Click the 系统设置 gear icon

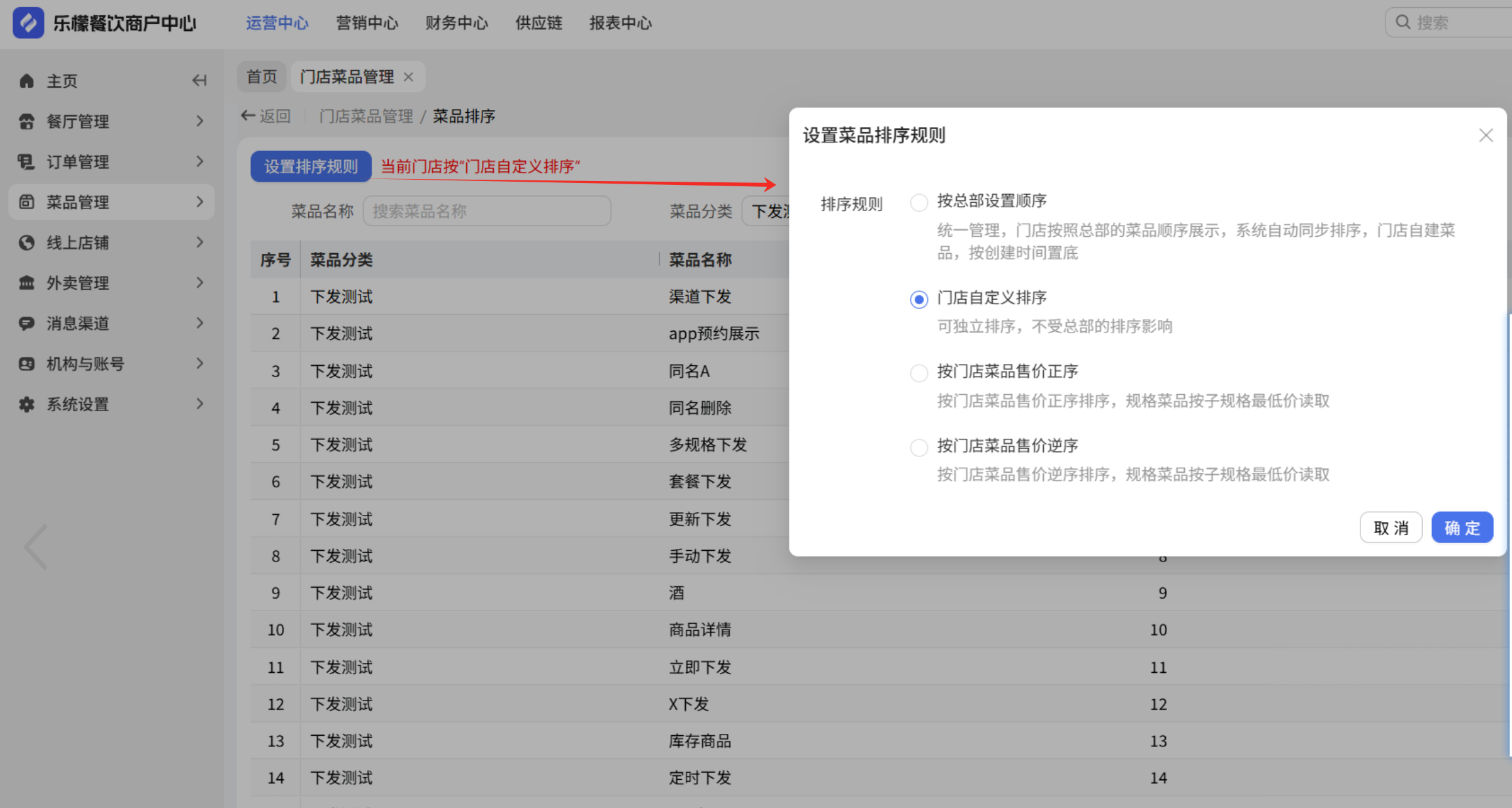tap(27, 405)
